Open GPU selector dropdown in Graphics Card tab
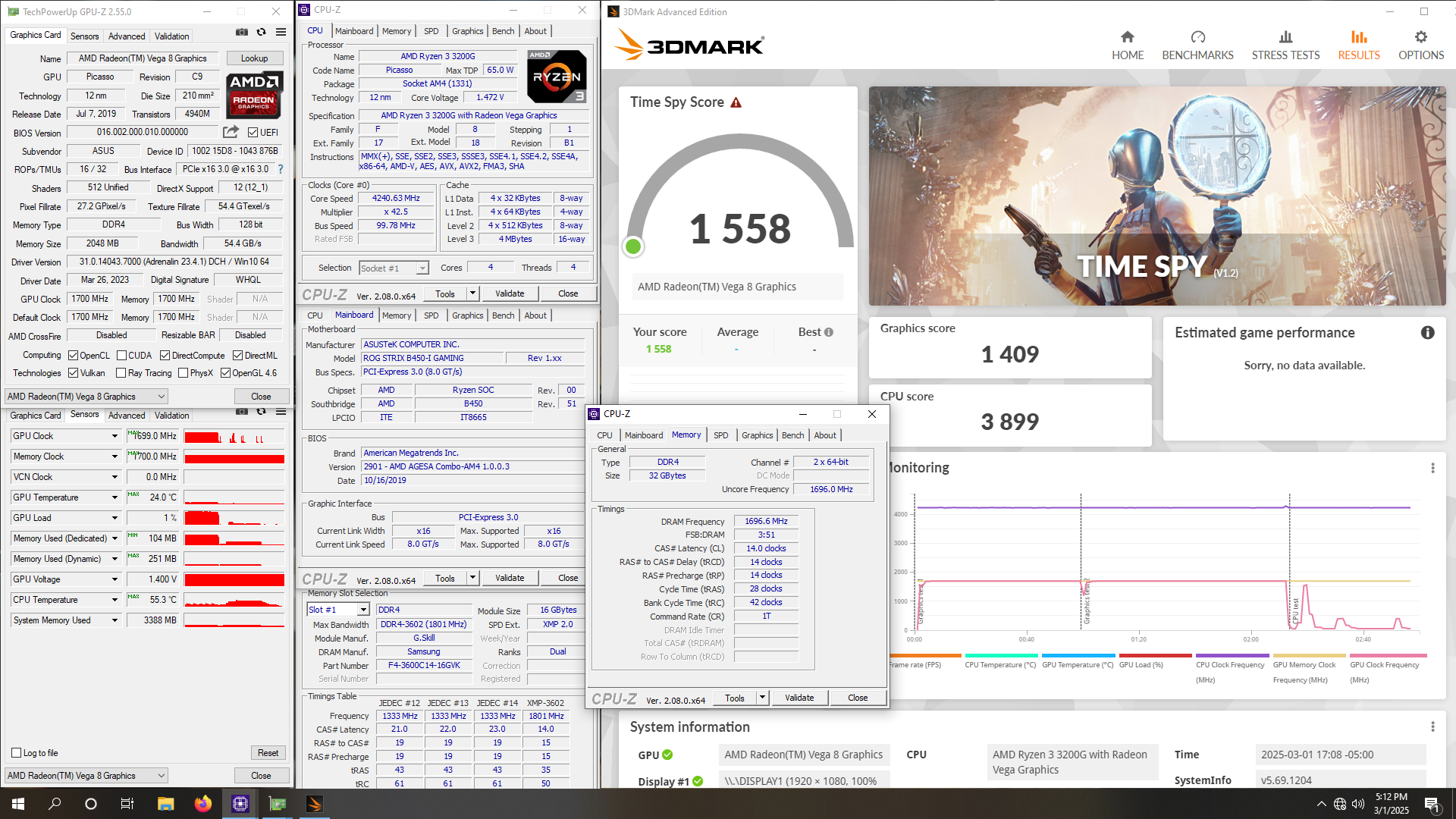Screen dimensions: 1456x819 [x=86, y=397]
